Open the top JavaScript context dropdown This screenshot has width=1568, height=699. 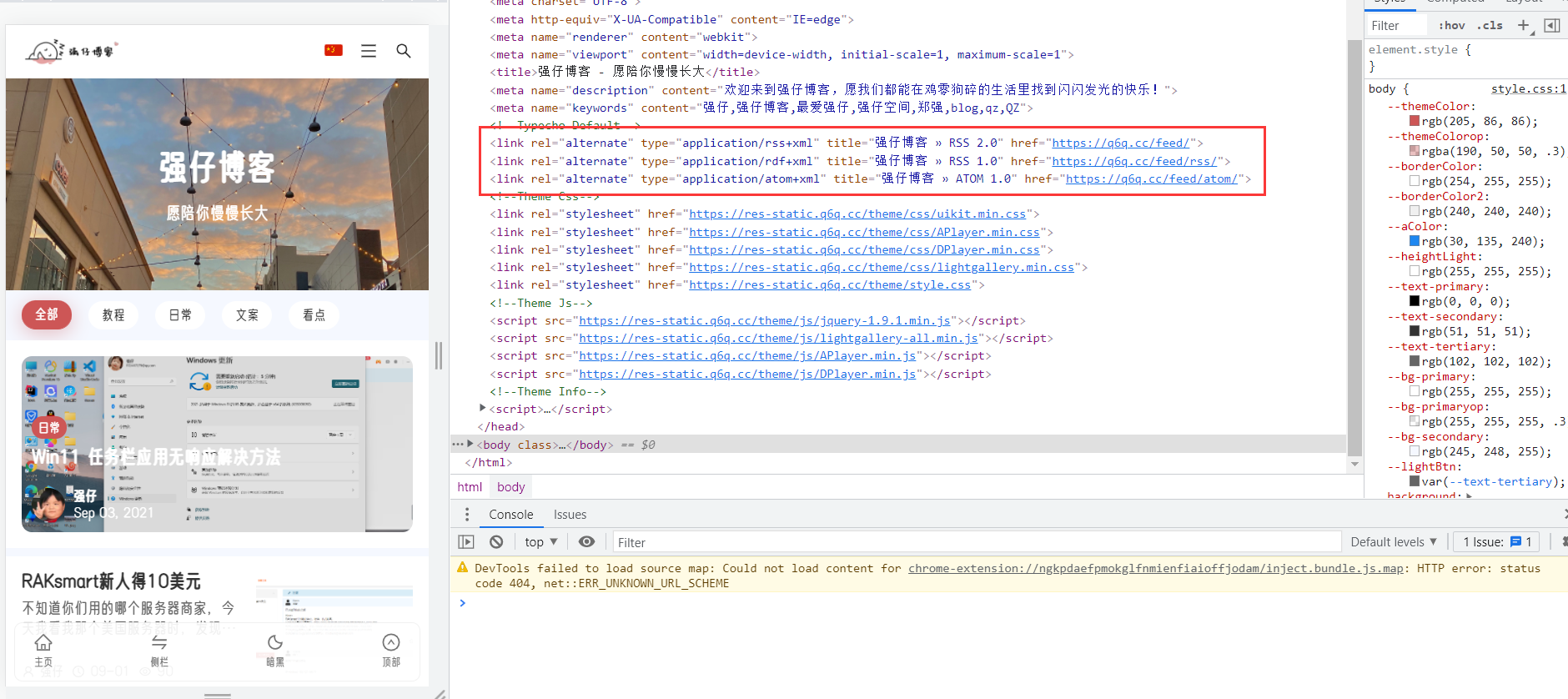coord(541,542)
